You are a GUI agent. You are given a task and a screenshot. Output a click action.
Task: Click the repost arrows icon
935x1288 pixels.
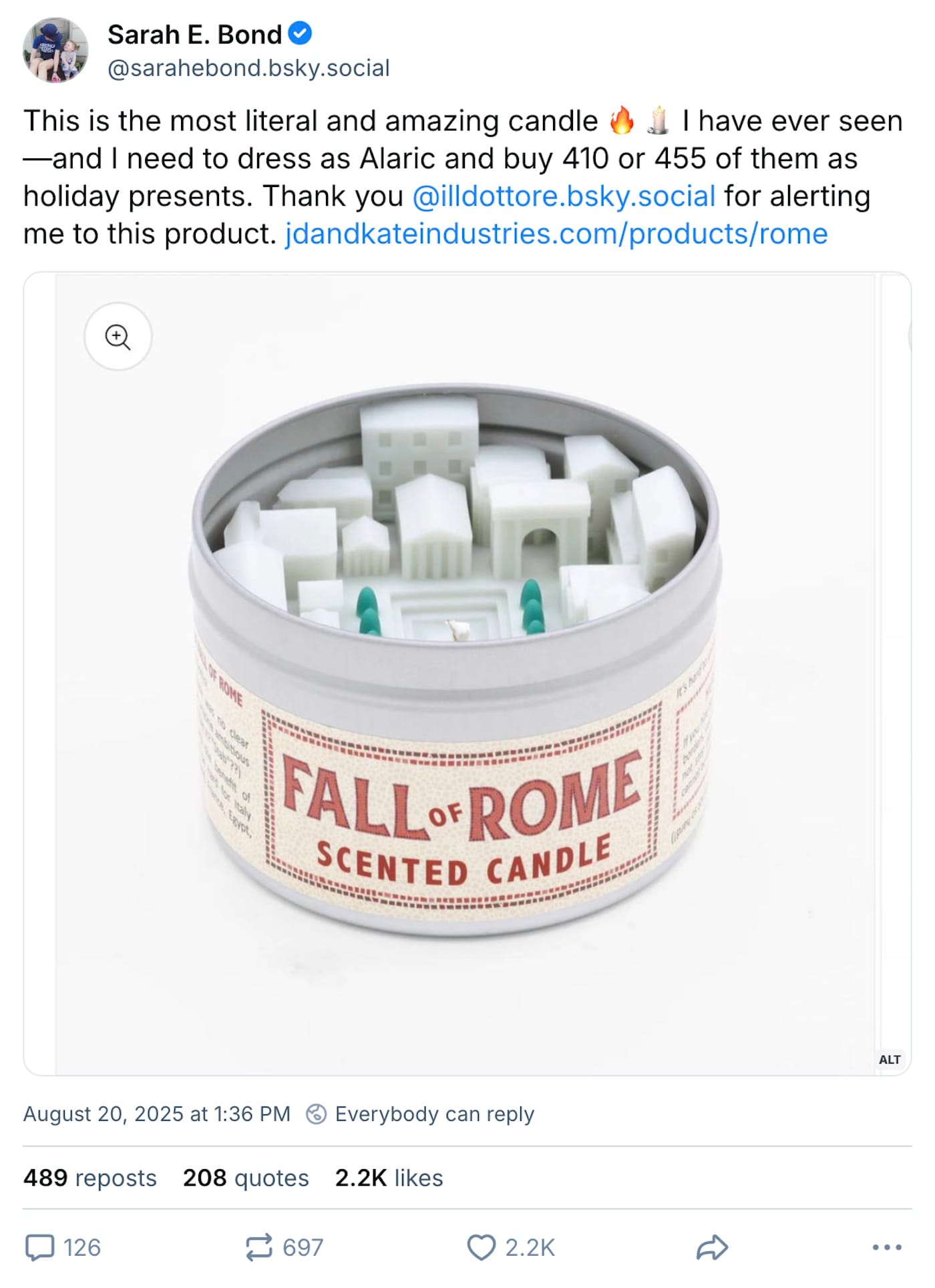[259, 1247]
